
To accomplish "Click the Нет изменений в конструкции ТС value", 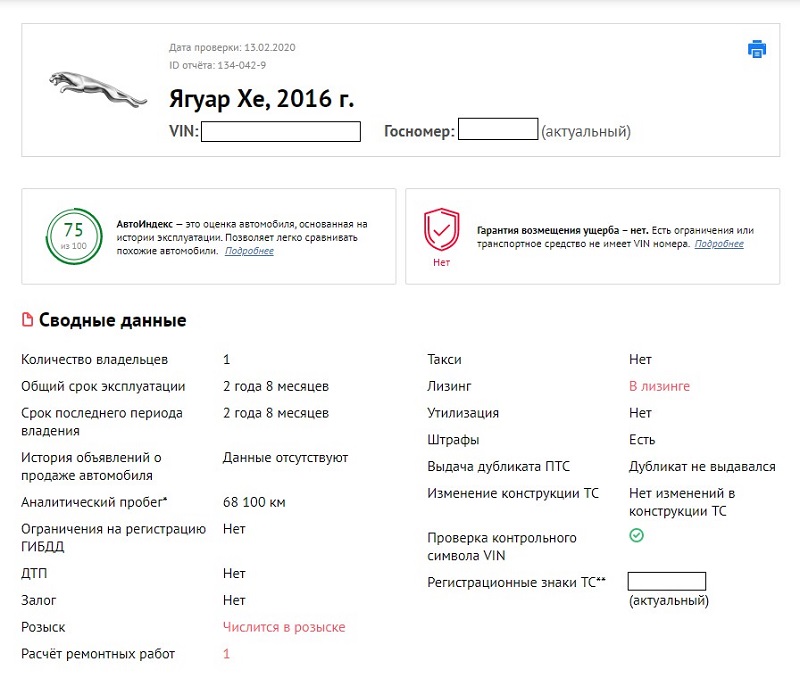I will pyautogui.click(x=682, y=502).
